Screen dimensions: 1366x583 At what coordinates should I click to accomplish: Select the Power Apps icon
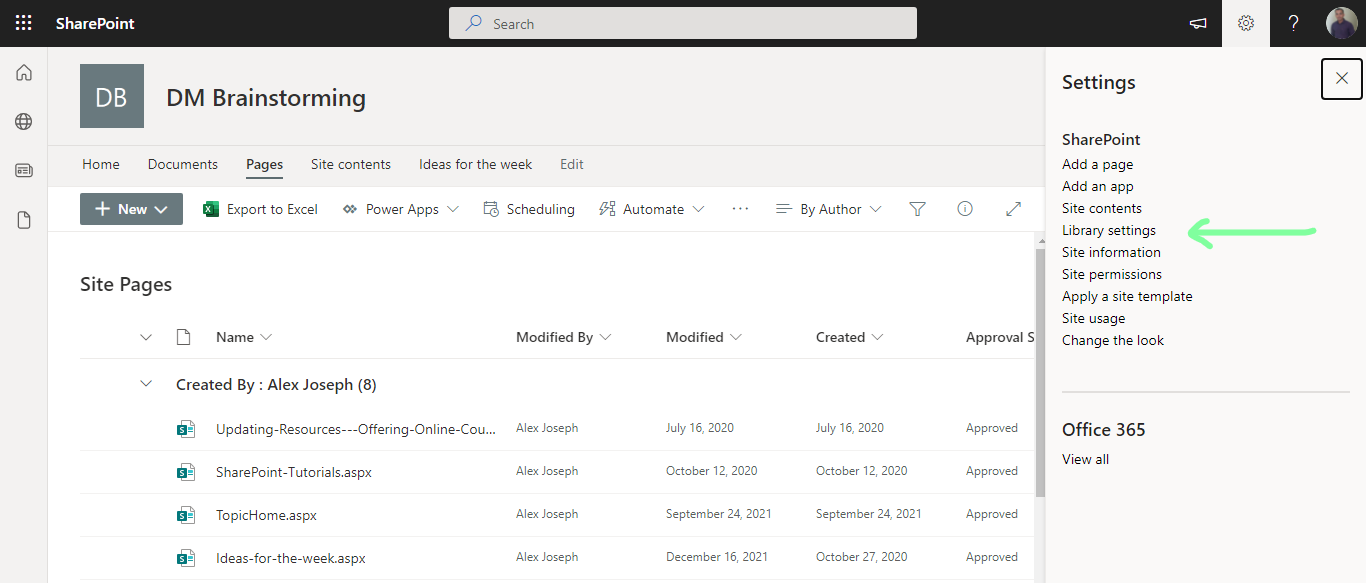coord(350,209)
